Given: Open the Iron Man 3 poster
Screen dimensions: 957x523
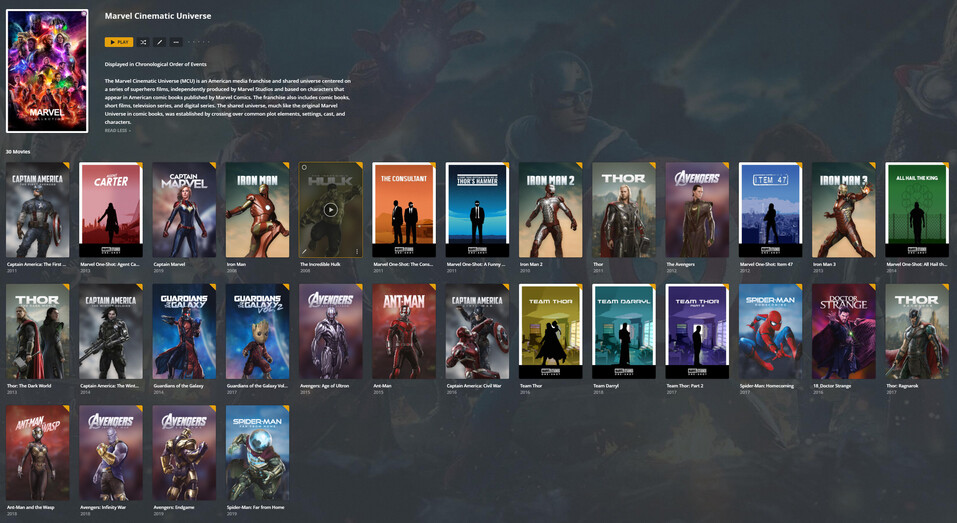Looking at the screenshot, I should pos(843,210).
